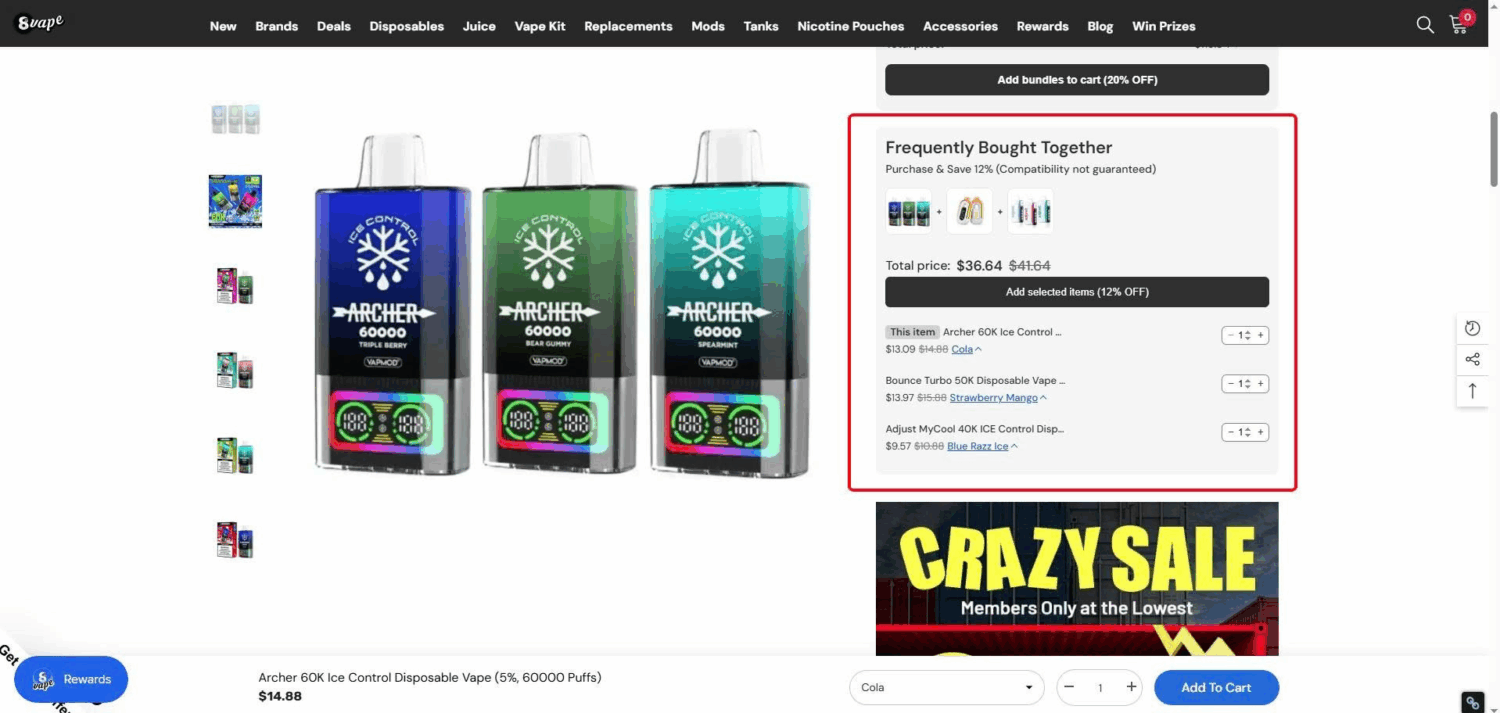This screenshot has width=1500, height=713.
Task: Click Adjust MyCool 40K ICE Control title
Action: click(974, 429)
